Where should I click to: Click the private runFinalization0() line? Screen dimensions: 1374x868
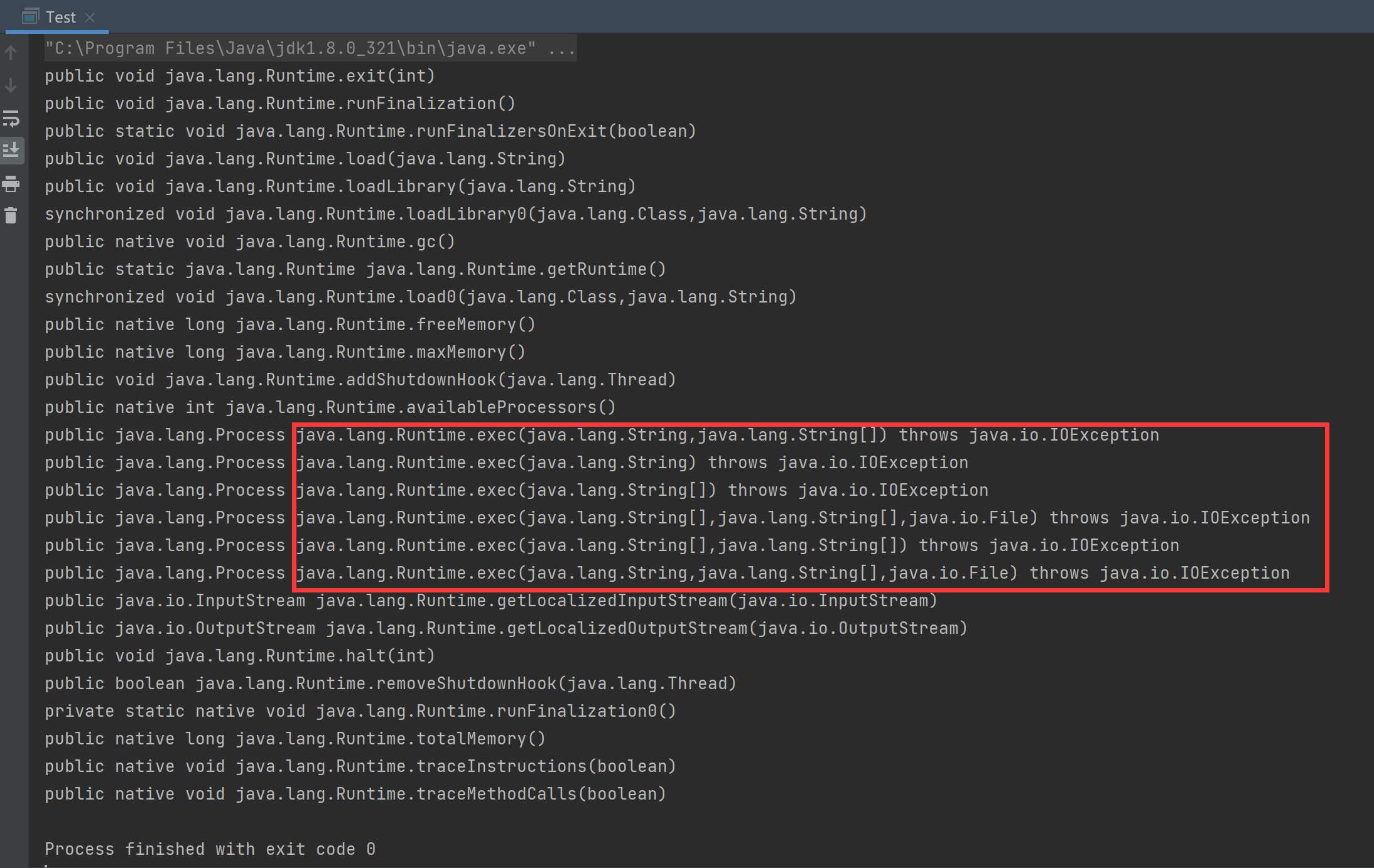click(360, 711)
